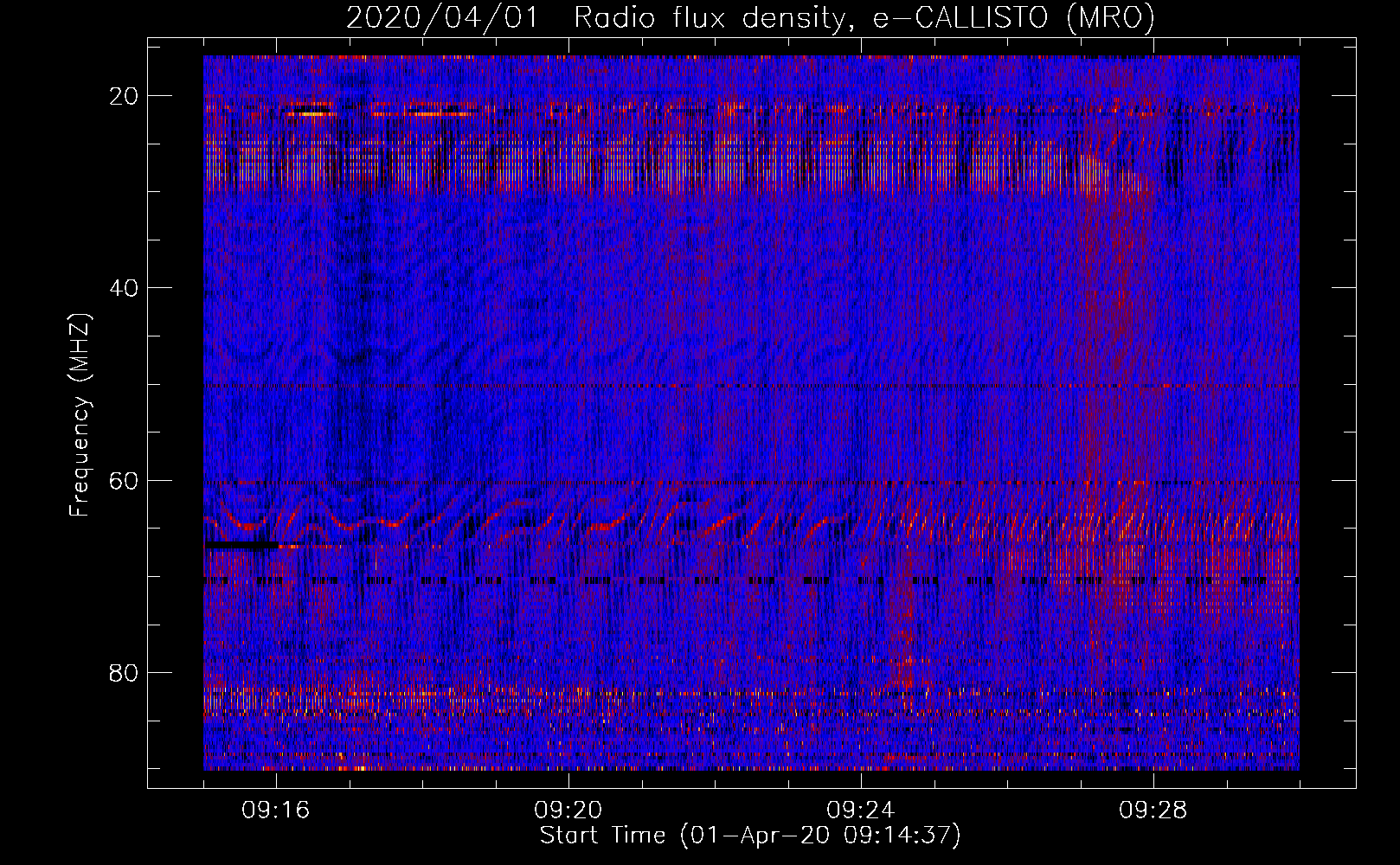Screen dimensions: 1400x865
Task: Click the 09:28 time tick label
Action: [x=1153, y=811]
